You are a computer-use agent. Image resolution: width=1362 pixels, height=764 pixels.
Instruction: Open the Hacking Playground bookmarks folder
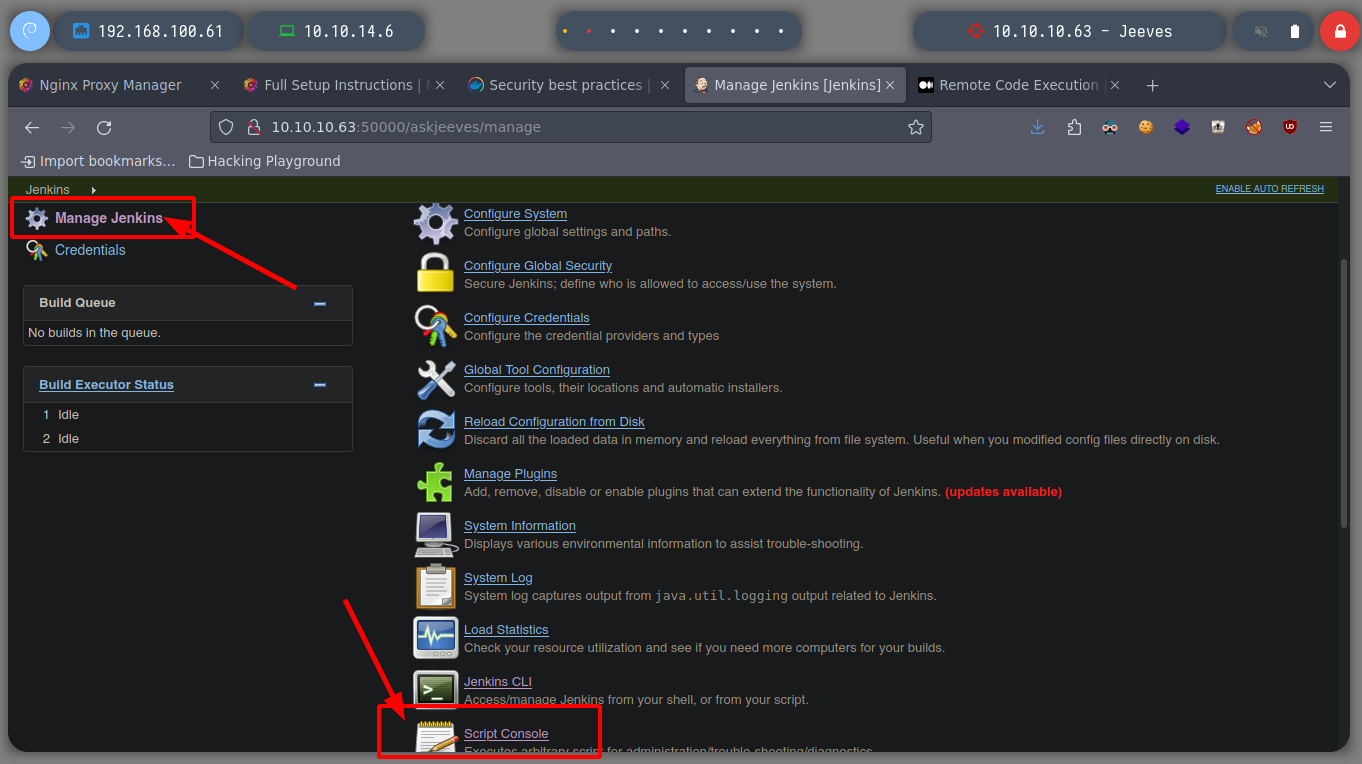(x=265, y=161)
